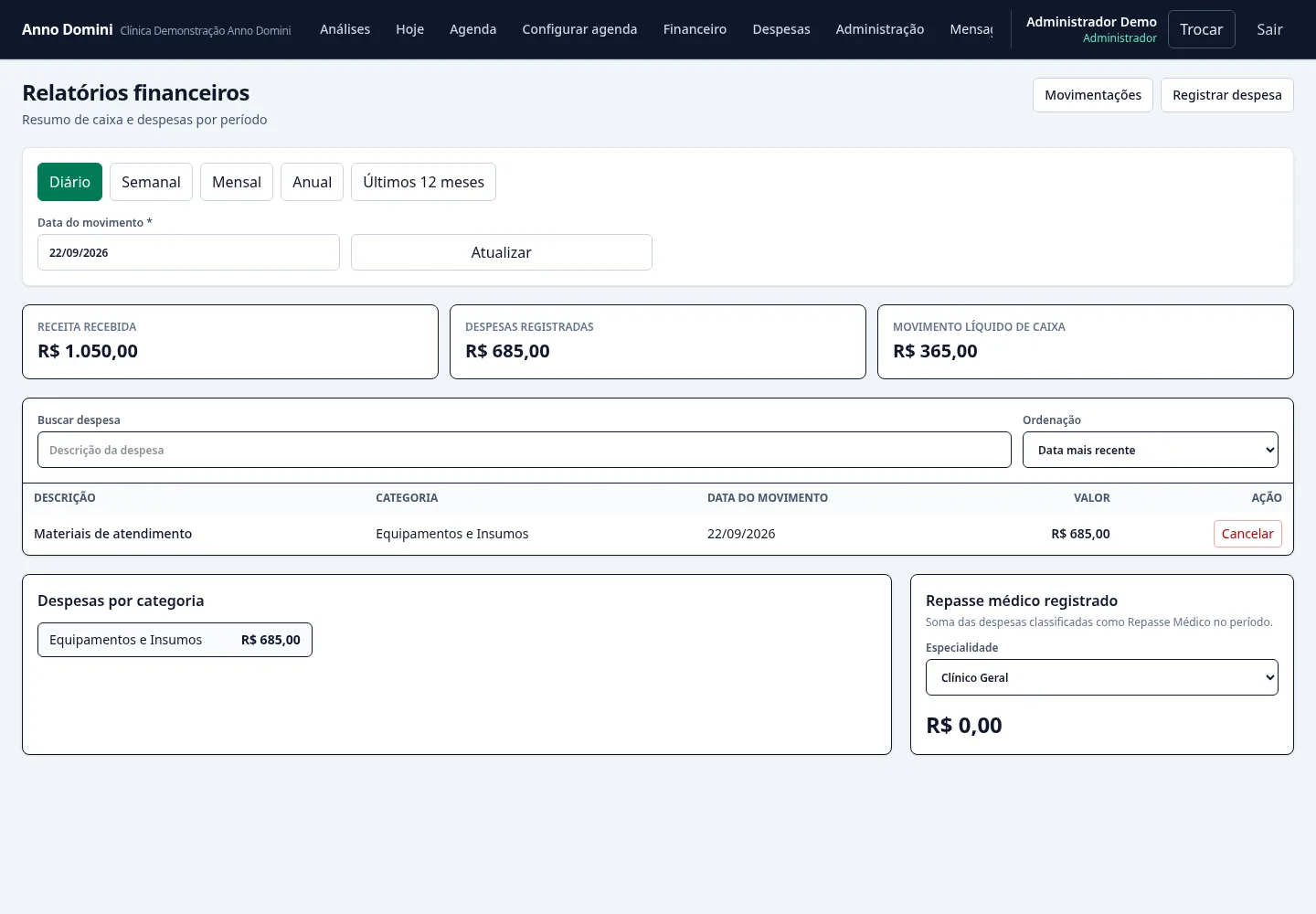Screen dimensions: 1316x914
Task: Click the Sair logout link
Action: 1269,29
